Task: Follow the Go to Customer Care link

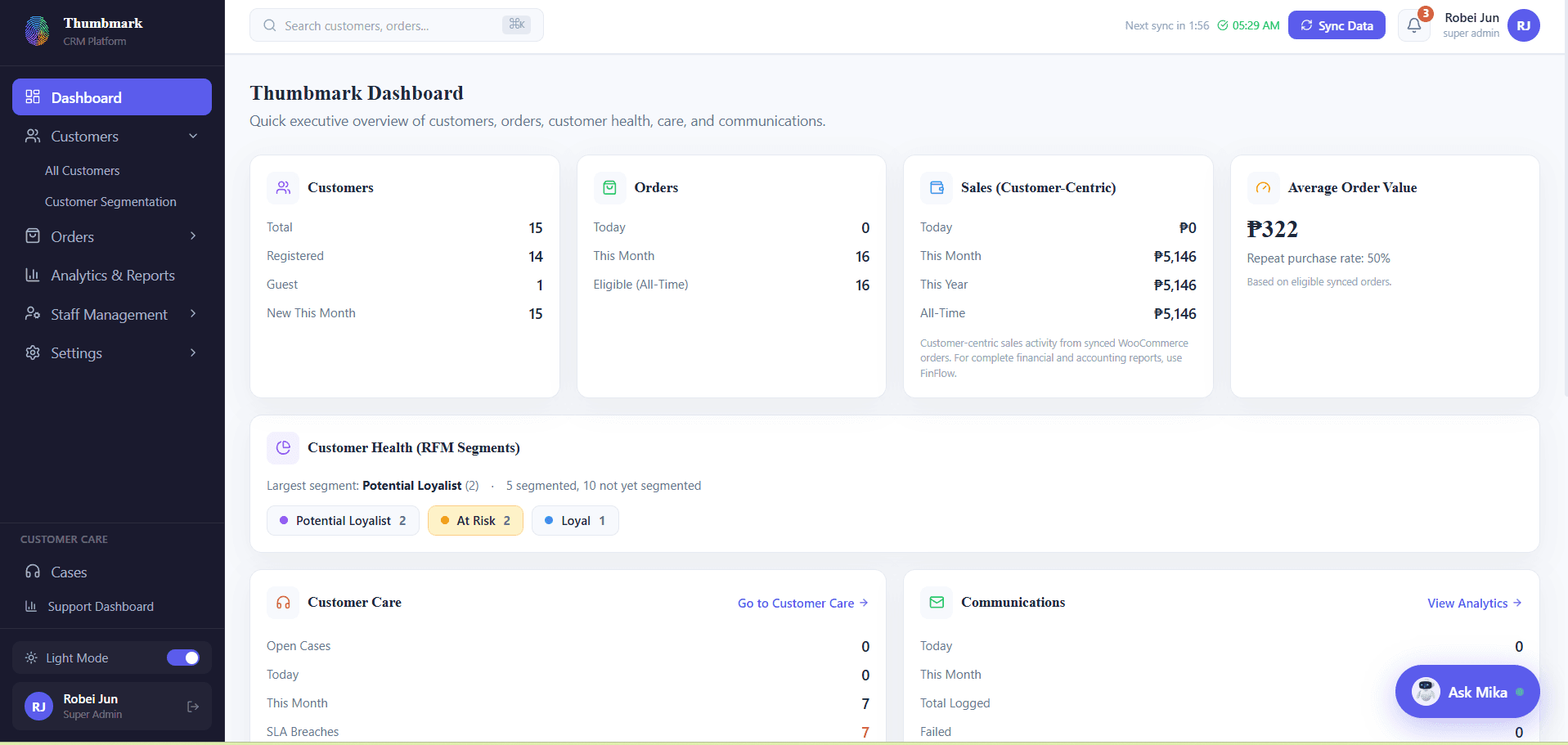Action: click(803, 603)
